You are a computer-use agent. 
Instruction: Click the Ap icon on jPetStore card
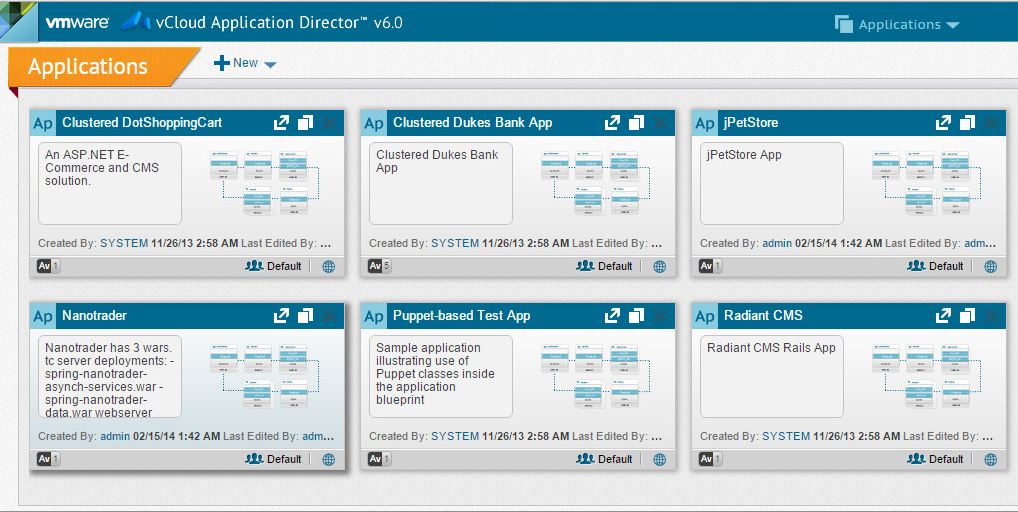(705, 123)
